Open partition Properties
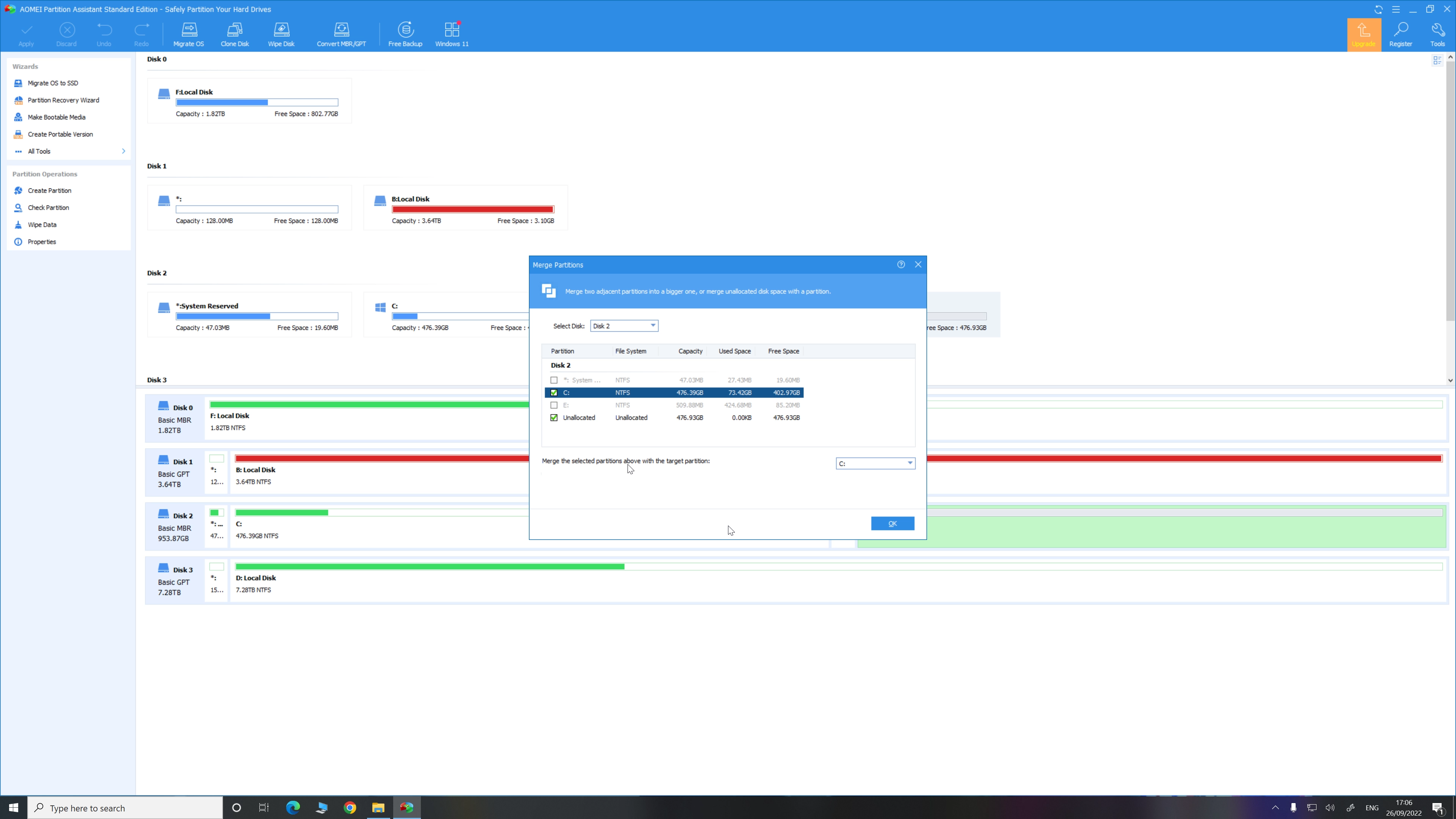Image resolution: width=1456 pixels, height=819 pixels. tap(42, 242)
